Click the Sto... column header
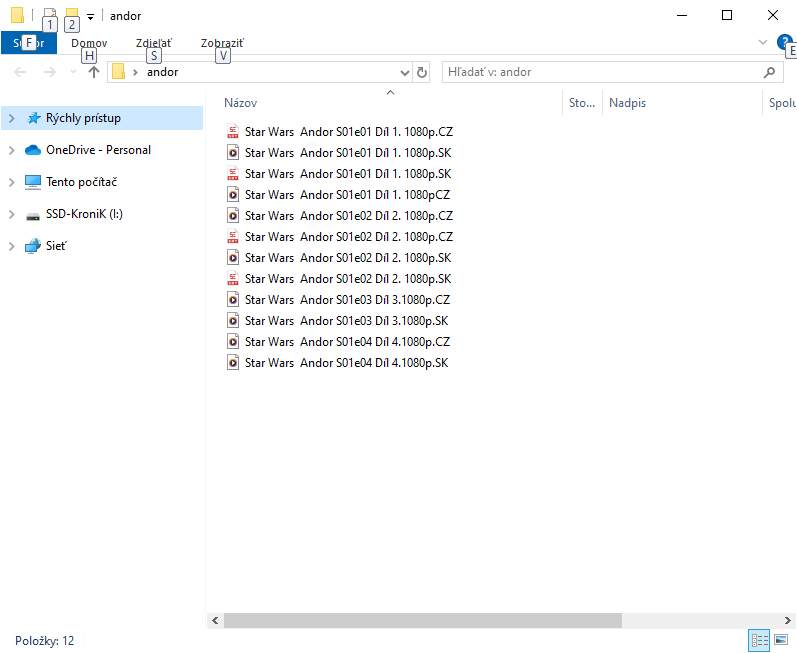This screenshot has height=653, width=797. coord(582,103)
